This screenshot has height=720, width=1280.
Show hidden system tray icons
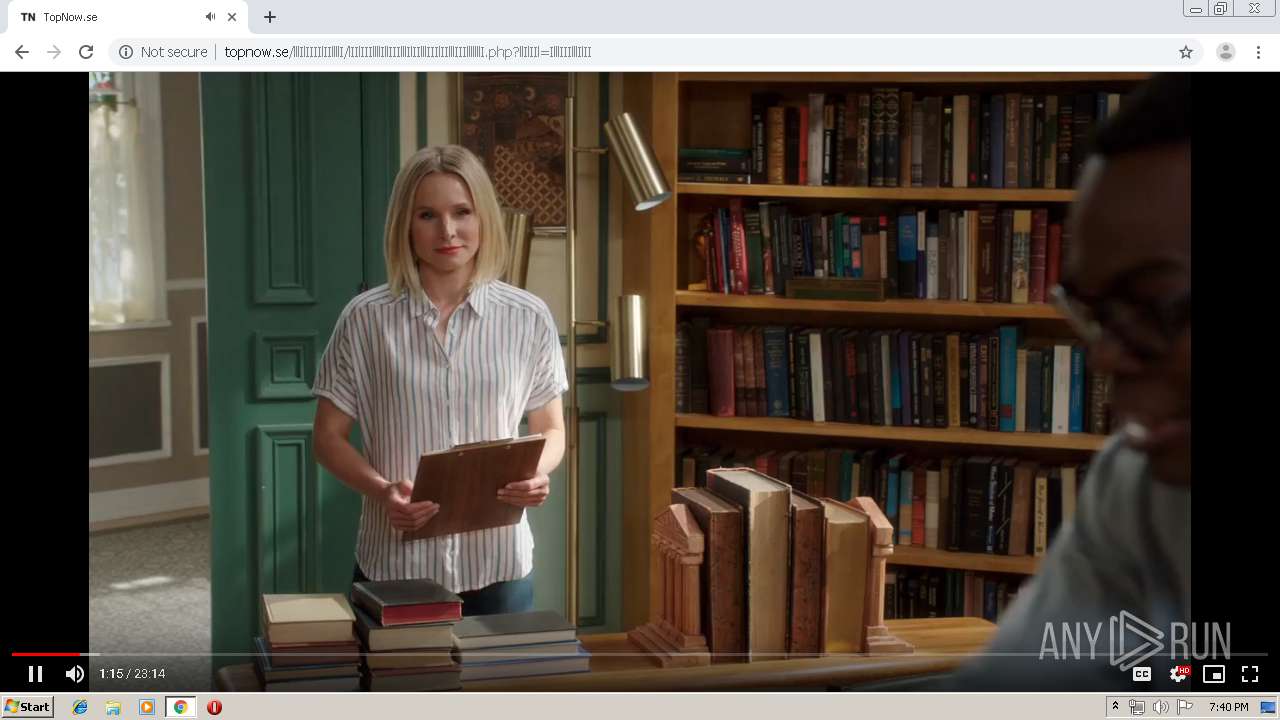pyautogui.click(x=1116, y=707)
